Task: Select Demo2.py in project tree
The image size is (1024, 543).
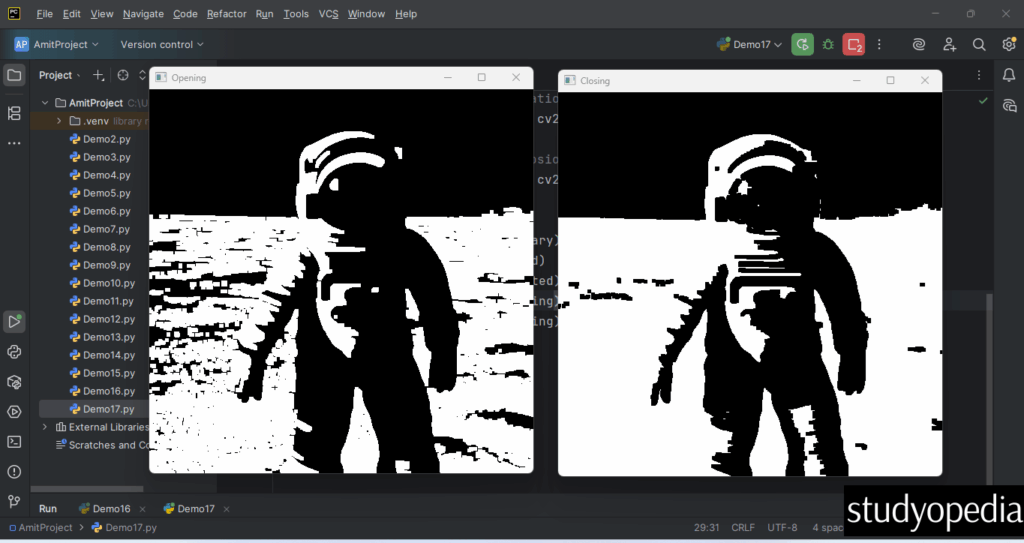Action: (100, 139)
